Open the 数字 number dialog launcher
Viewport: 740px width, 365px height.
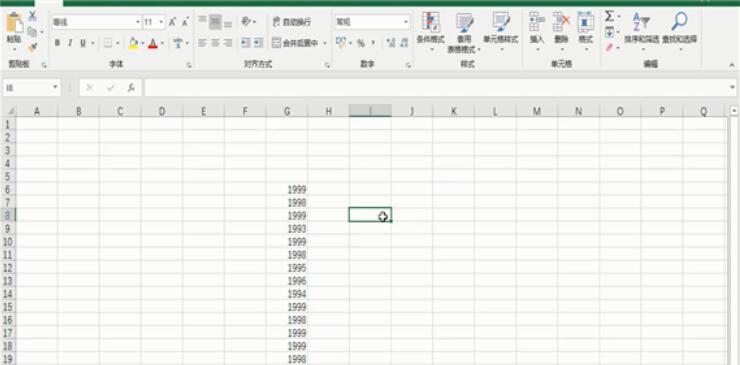408,65
